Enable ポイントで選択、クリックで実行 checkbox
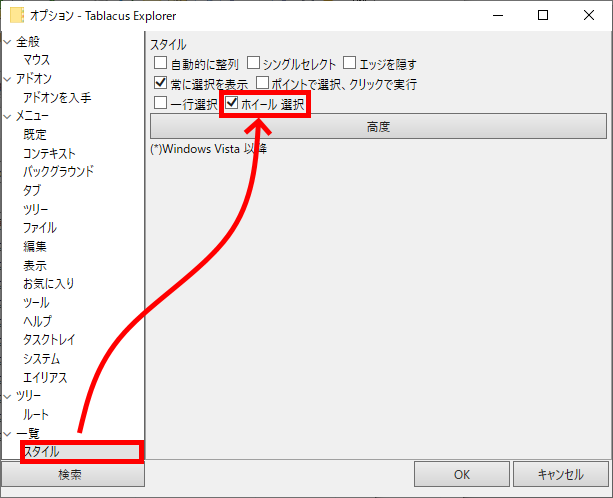 click(262, 83)
